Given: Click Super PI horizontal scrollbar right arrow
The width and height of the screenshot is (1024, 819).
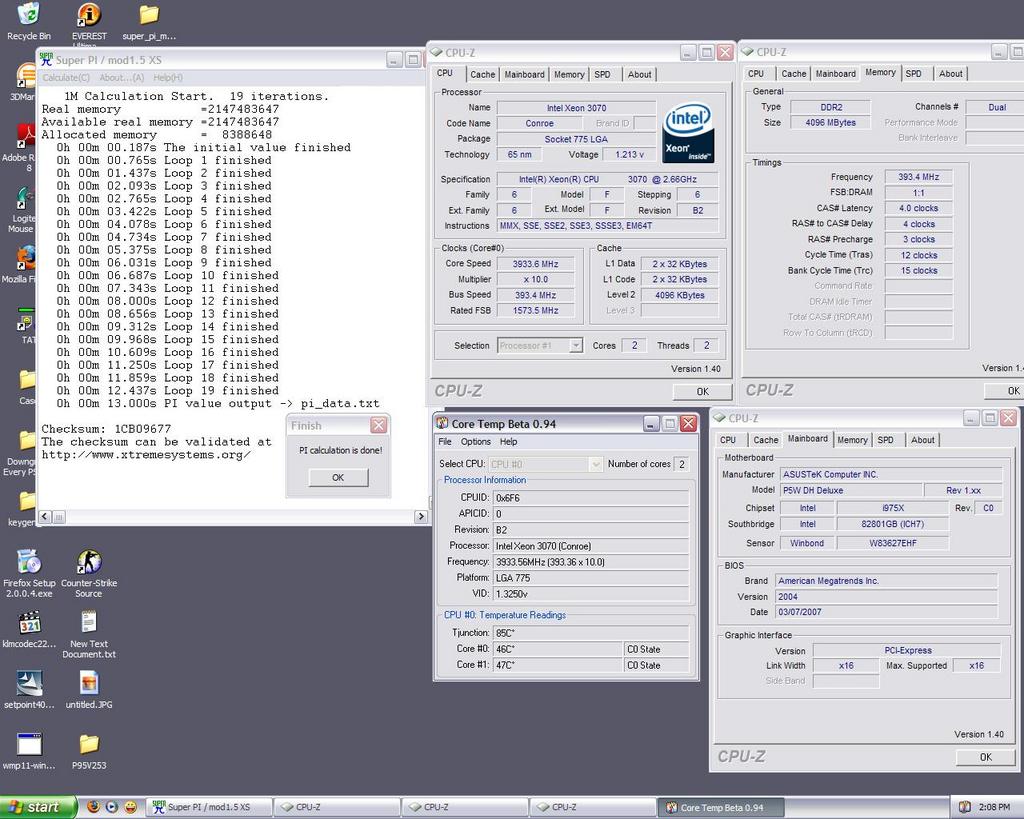Looking at the screenshot, I should tap(420, 517).
